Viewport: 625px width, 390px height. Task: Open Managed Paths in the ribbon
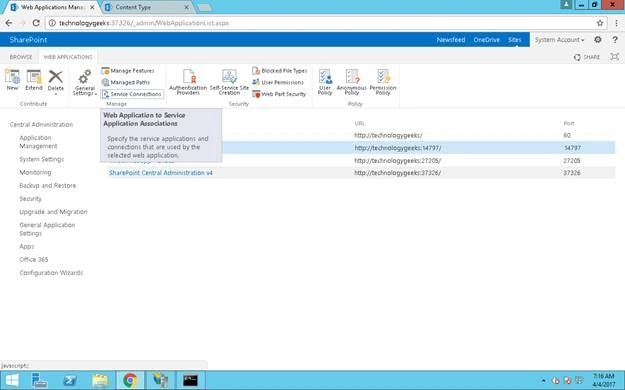point(126,82)
